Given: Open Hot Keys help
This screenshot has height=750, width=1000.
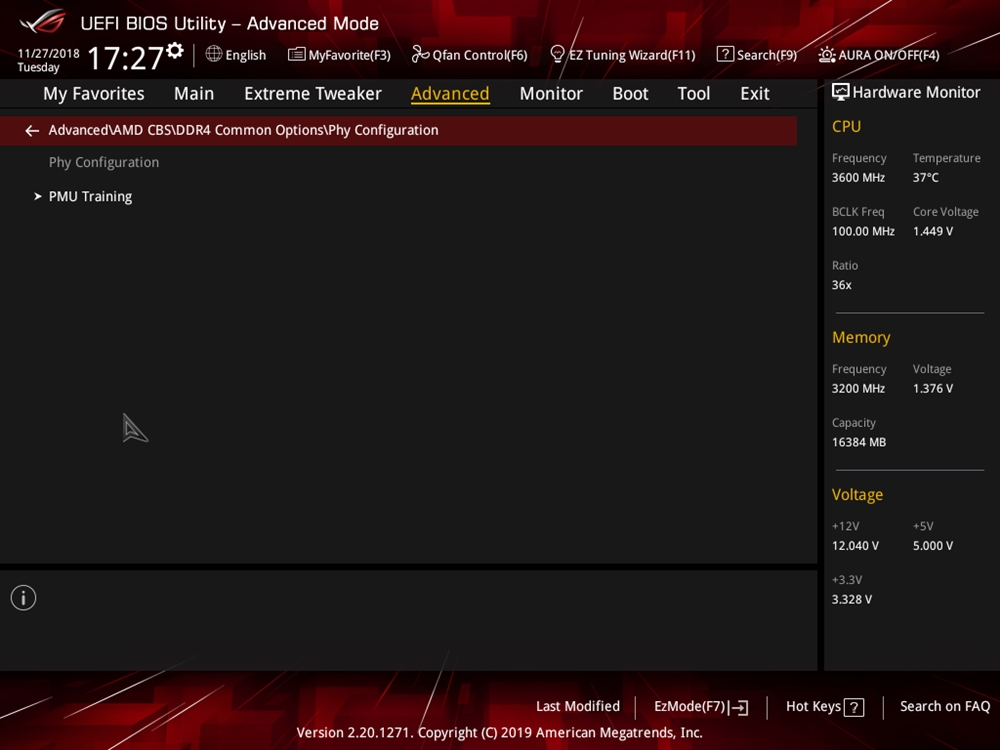Looking at the screenshot, I should (x=813, y=707).
